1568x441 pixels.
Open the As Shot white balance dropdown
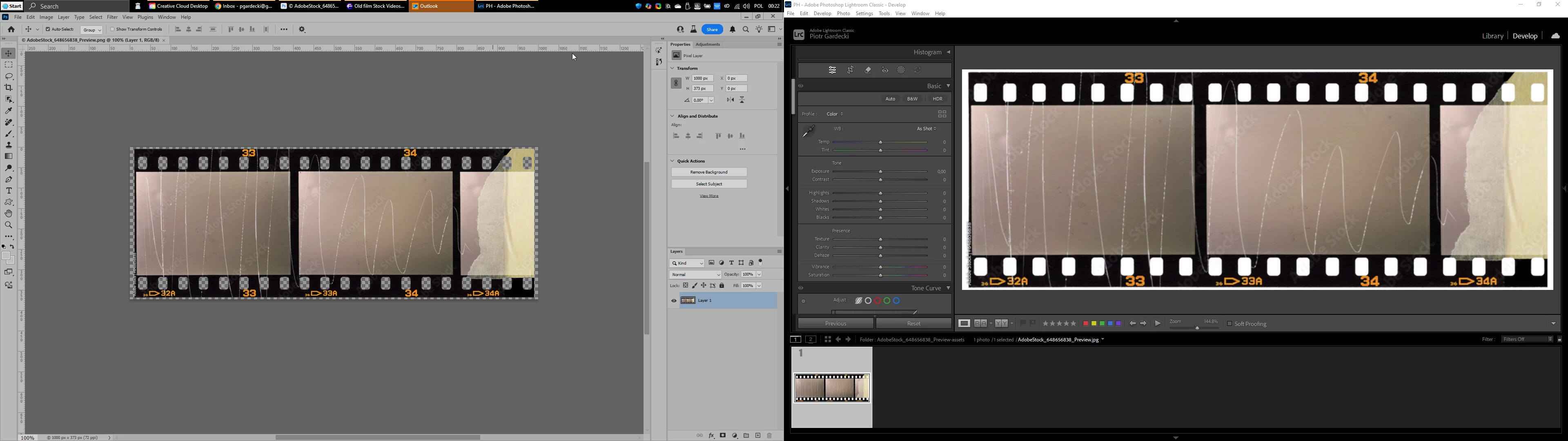click(927, 129)
